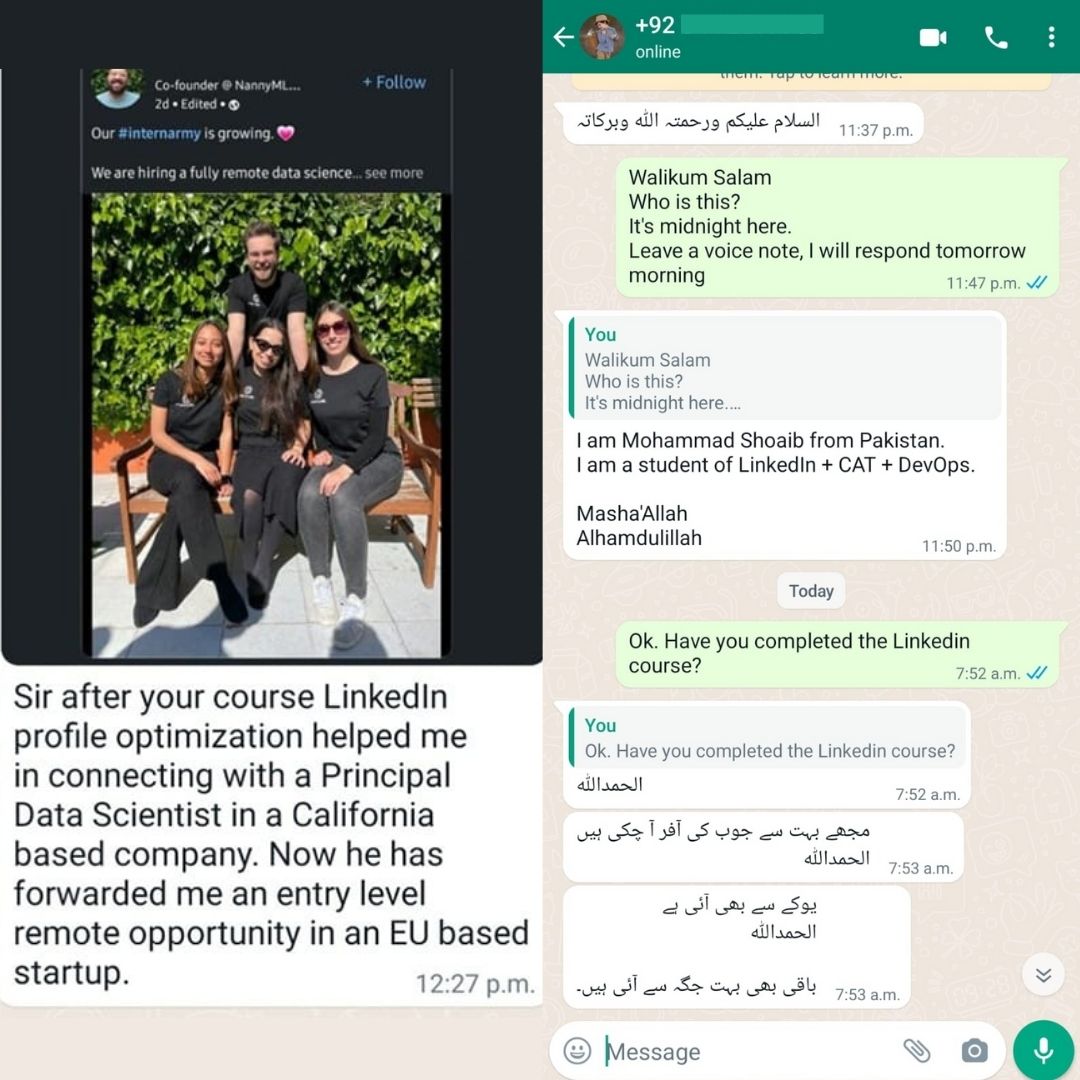
Task: Open the team photo in the post
Action: tap(267, 424)
